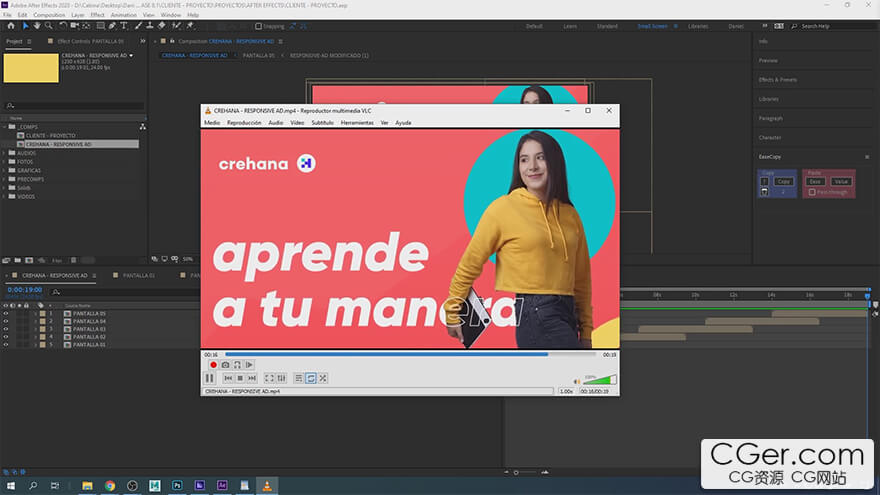Select the Clone Stamp tool
The image size is (880, 495).
coord(150,26)
